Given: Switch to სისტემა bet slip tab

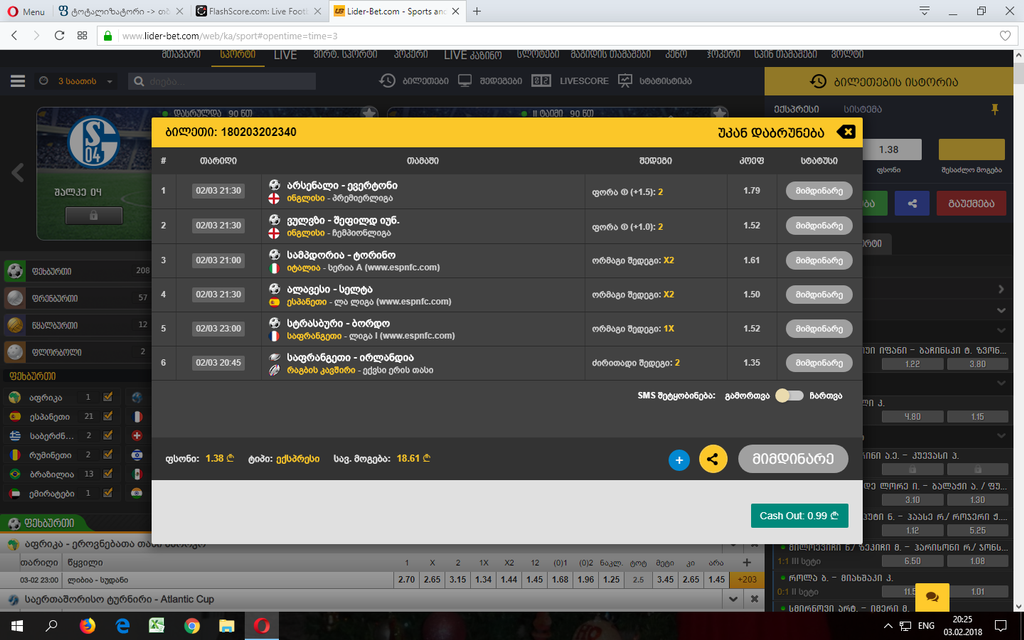Looking at the screenshot, I should click(x=862, y=109).
